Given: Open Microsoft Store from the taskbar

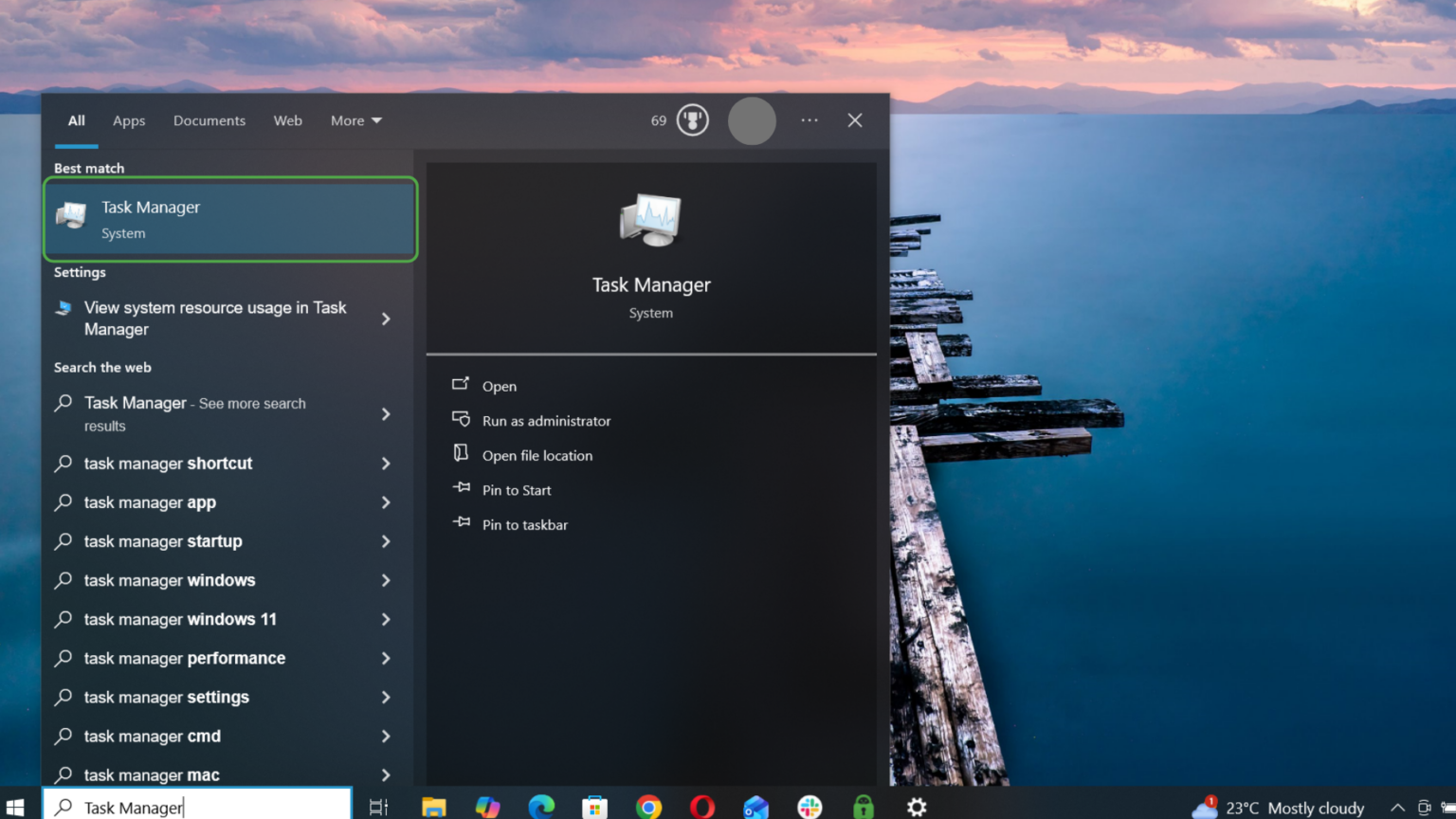Looking at the screenshot, I should pos(594,807).
